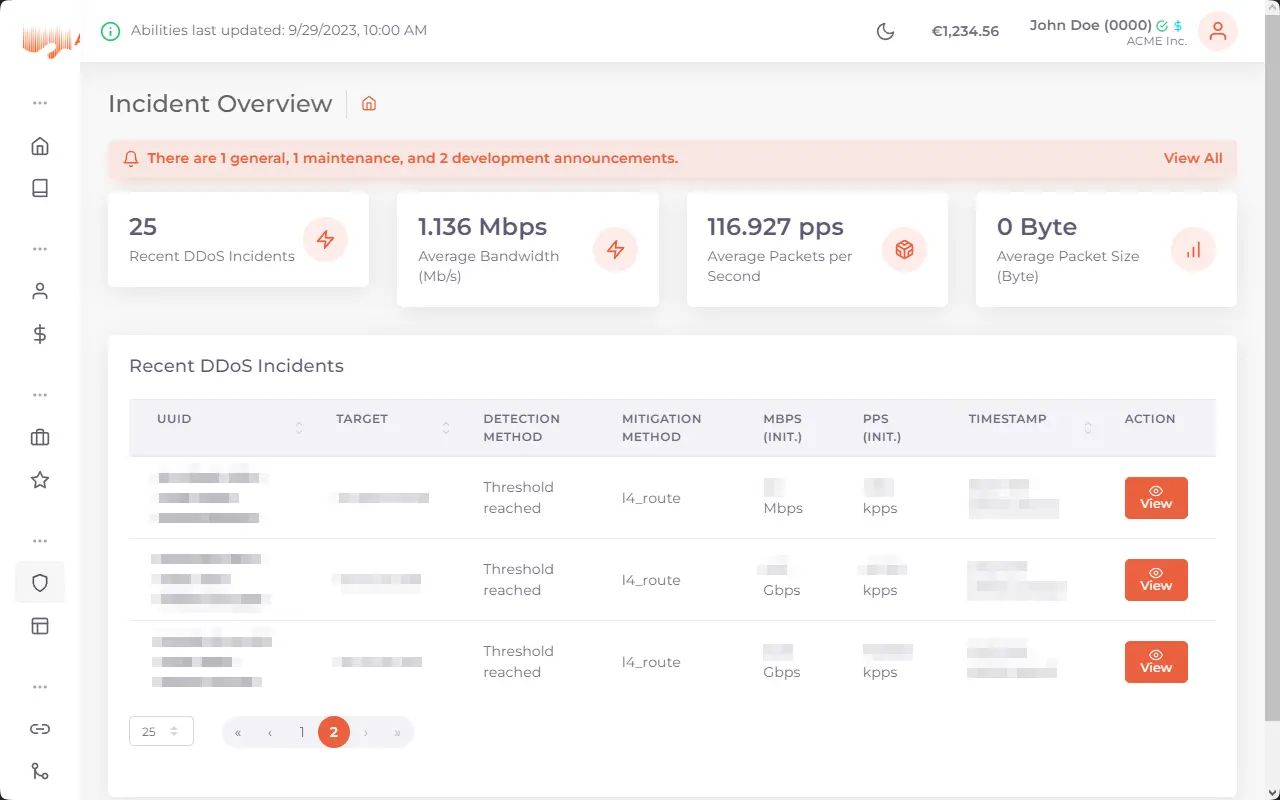Open the documentation book icon in sidebar

click(x=39, y=187)
